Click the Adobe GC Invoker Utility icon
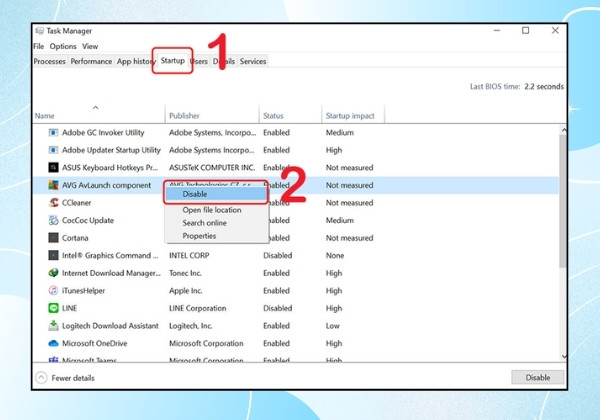Screen dimensions: 600x420 (53, 133)
